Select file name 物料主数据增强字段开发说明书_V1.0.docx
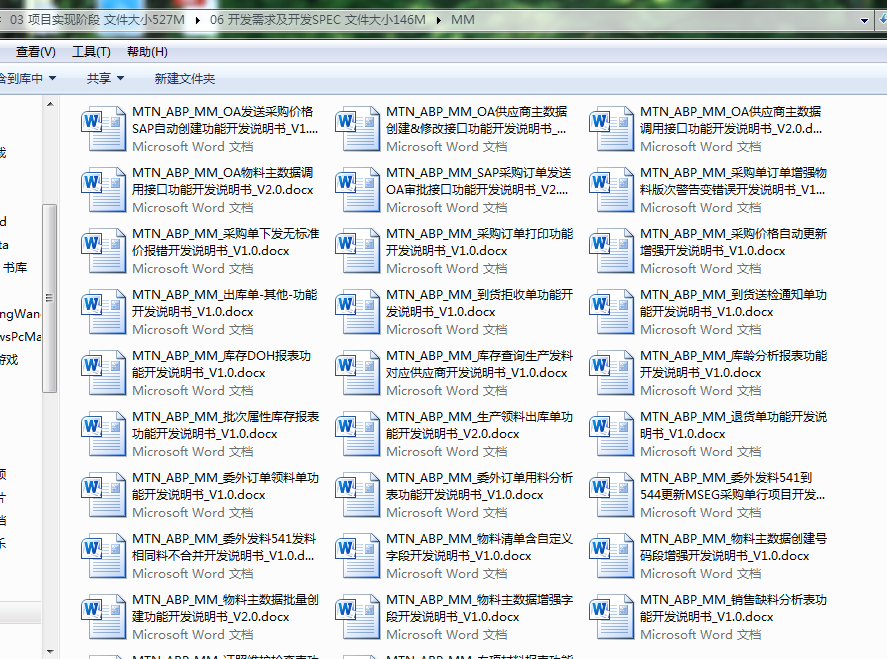Image resolution: width=887 pixels, height=659 pixels. [x=479, y=608]
